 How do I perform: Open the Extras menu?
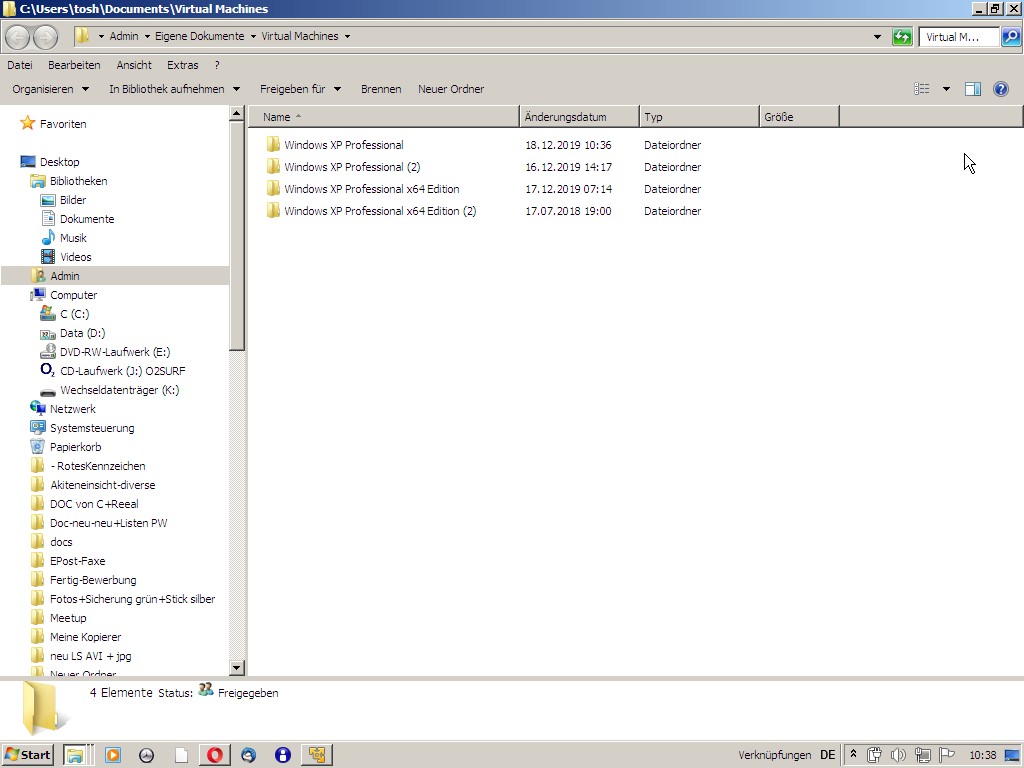[x=182, y=65]
